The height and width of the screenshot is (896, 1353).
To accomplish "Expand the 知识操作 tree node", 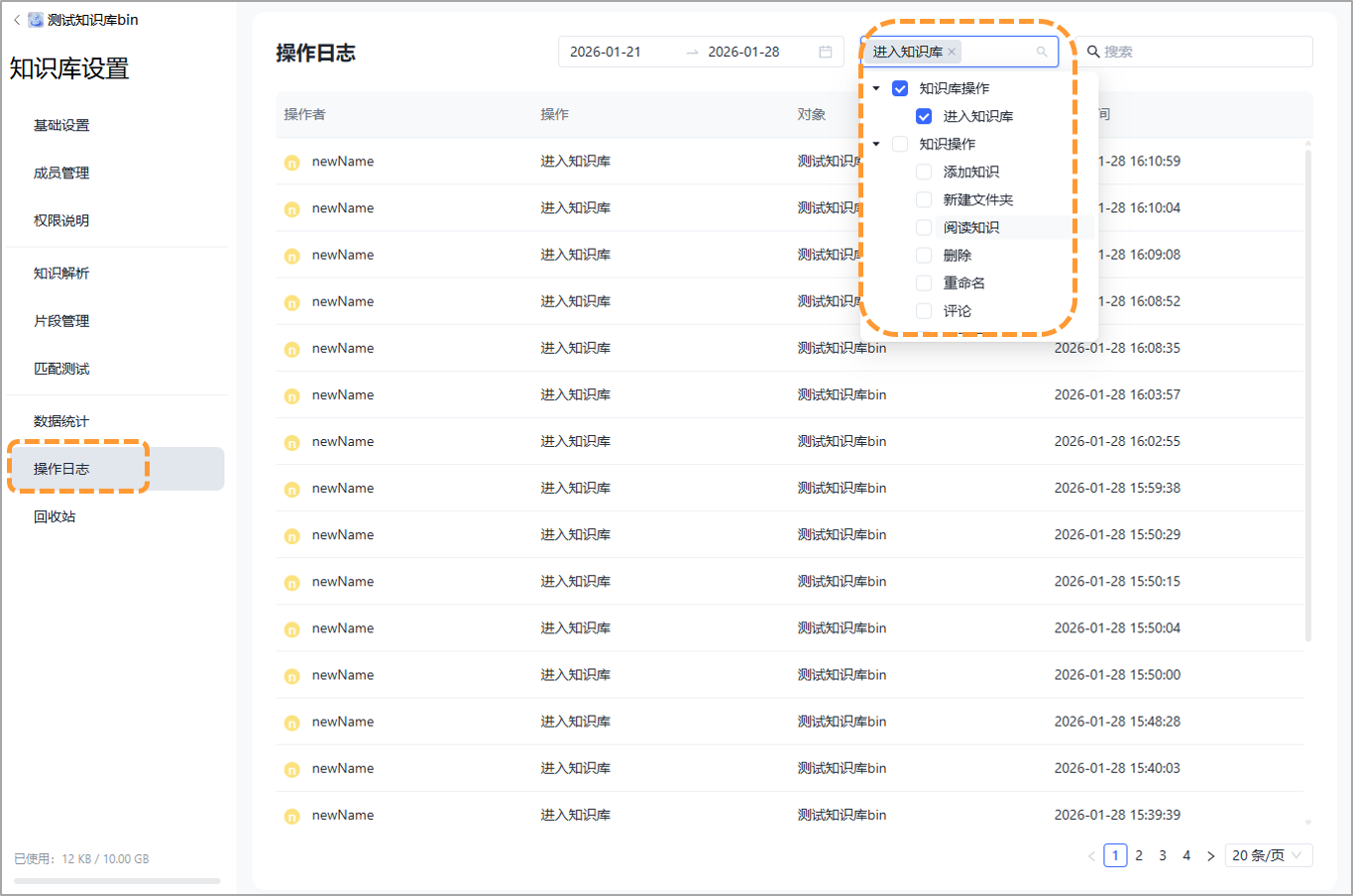I will tap(876, 144).
